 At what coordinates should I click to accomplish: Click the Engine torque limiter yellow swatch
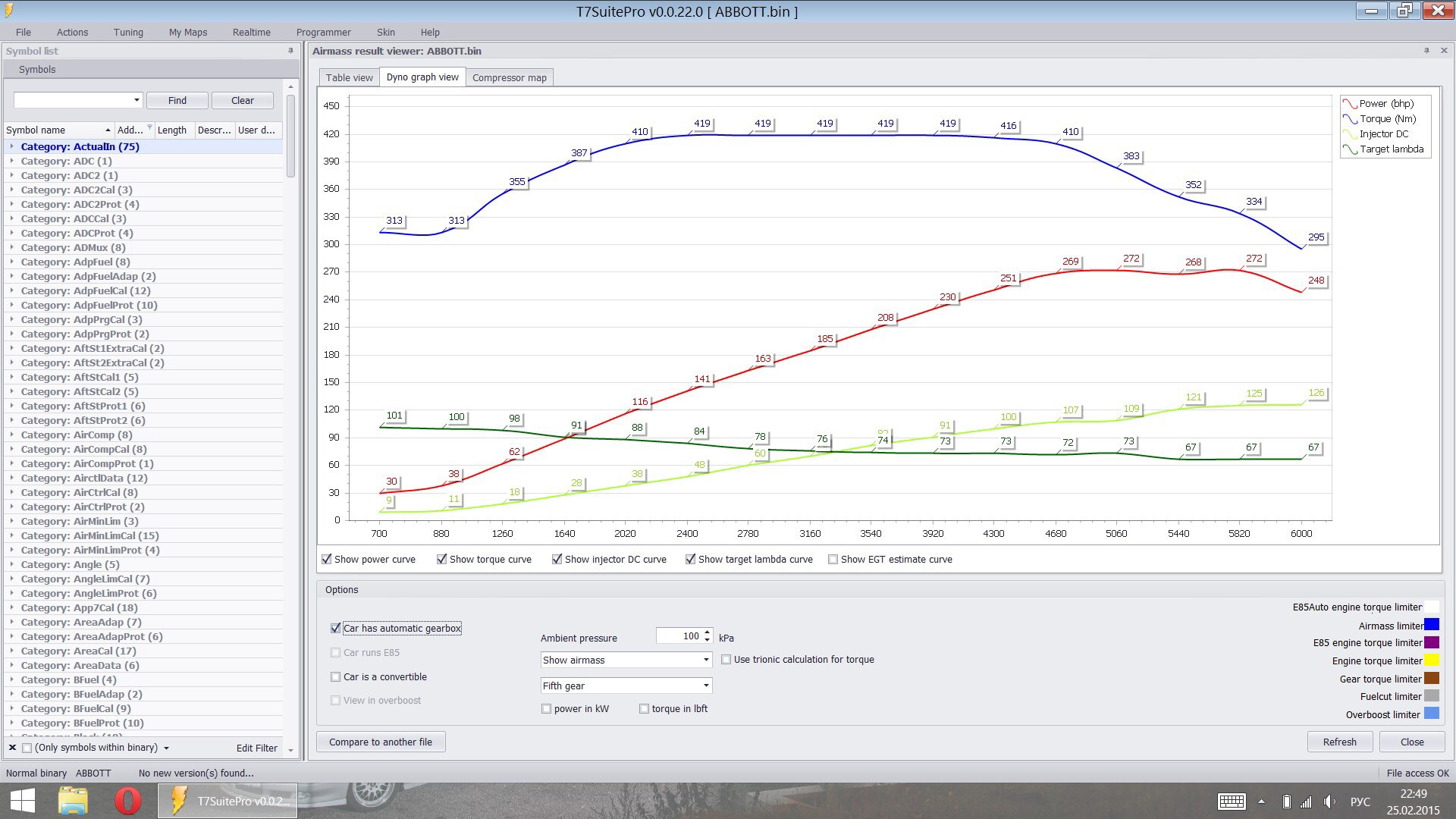1431,660
